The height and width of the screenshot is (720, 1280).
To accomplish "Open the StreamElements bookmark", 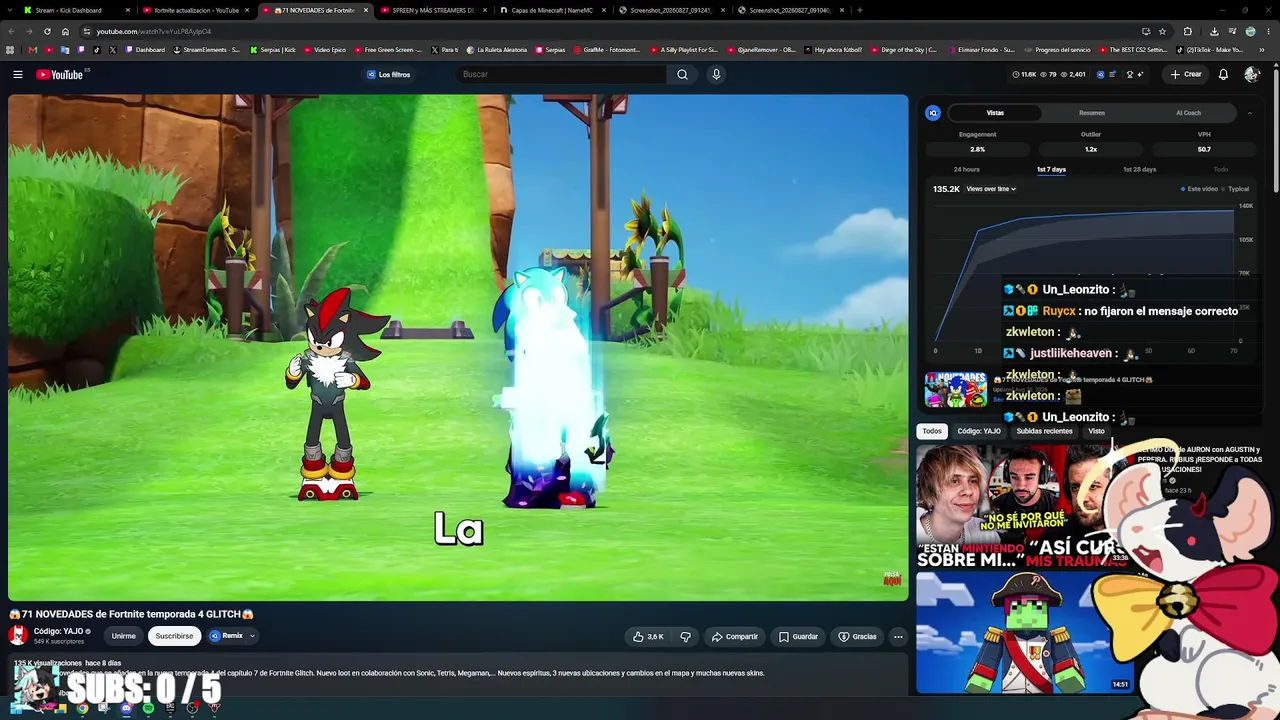I will pos(207,50).
